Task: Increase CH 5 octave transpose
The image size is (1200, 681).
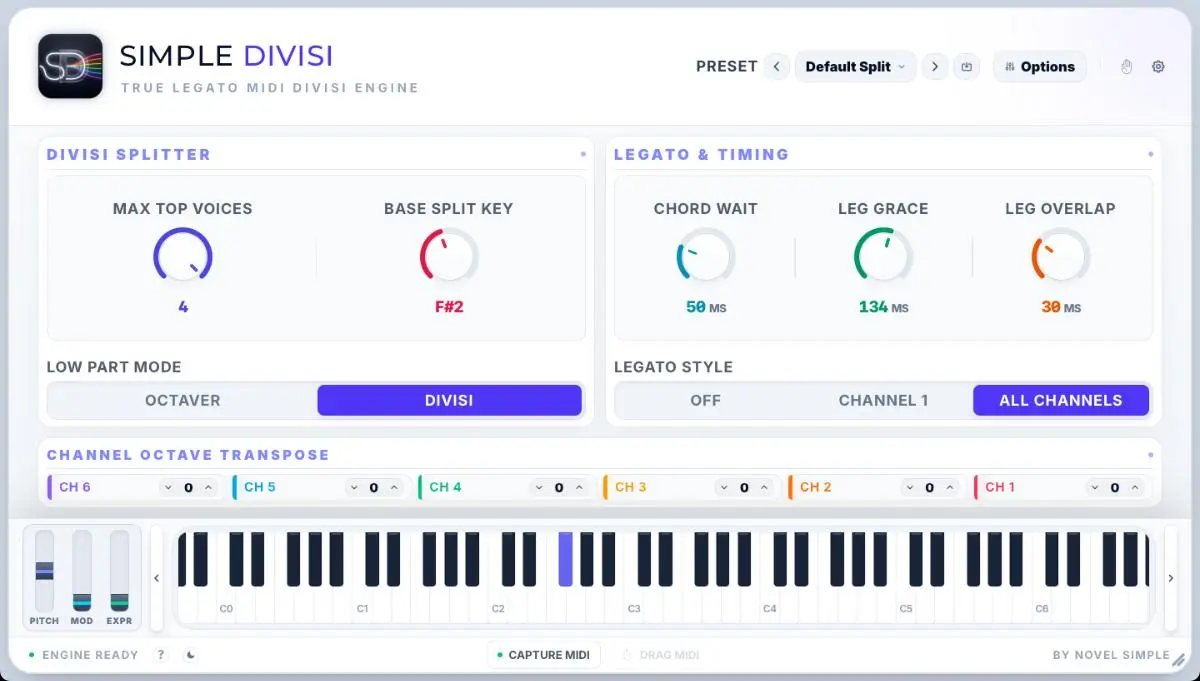Action: click(x=394, y=488)
